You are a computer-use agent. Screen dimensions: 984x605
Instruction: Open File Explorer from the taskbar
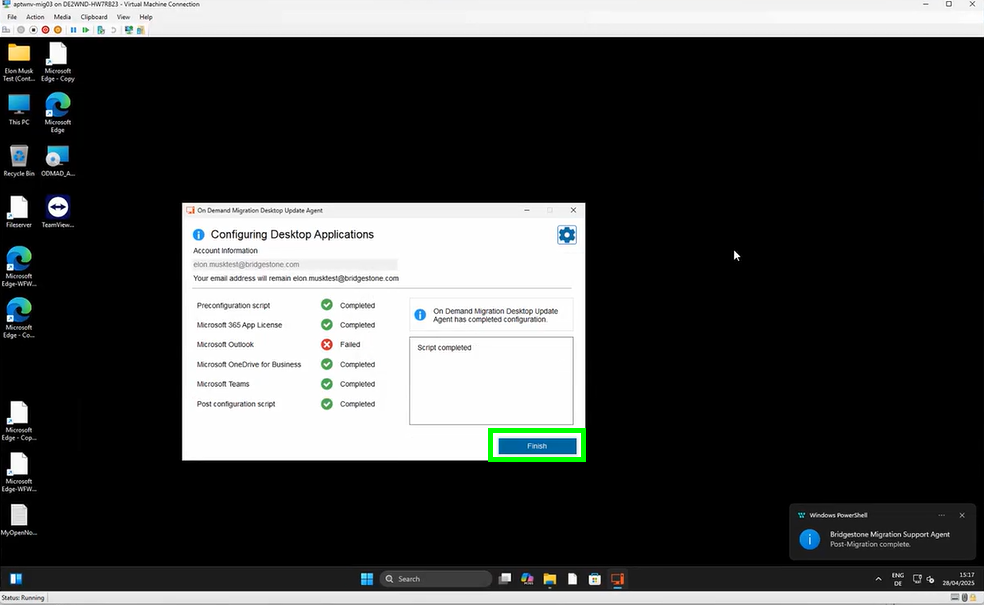pos(550,579)
